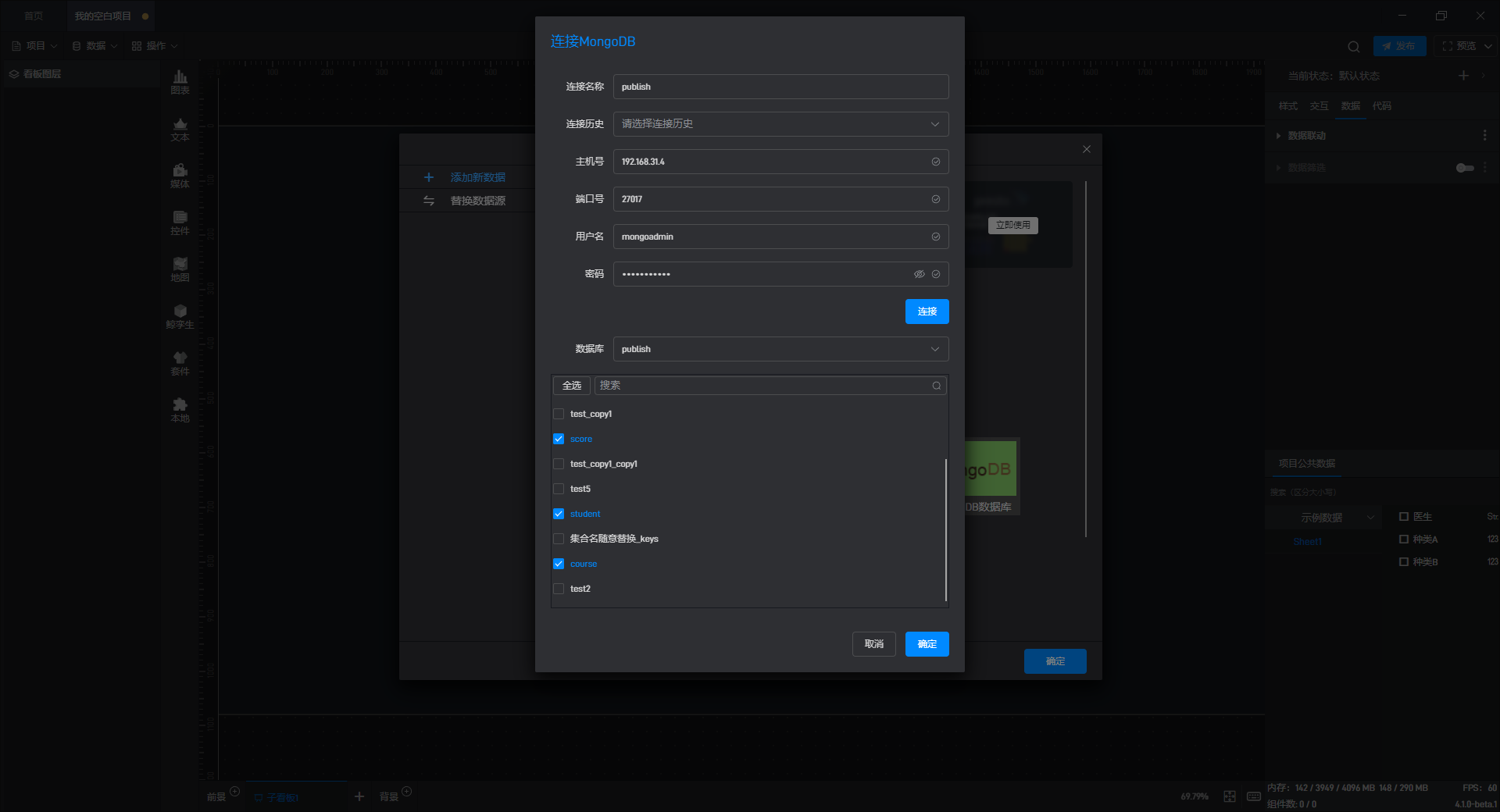1500x812 pixels.
Task: Click the clear icon in 密码 field
Action: coord(936,274)
